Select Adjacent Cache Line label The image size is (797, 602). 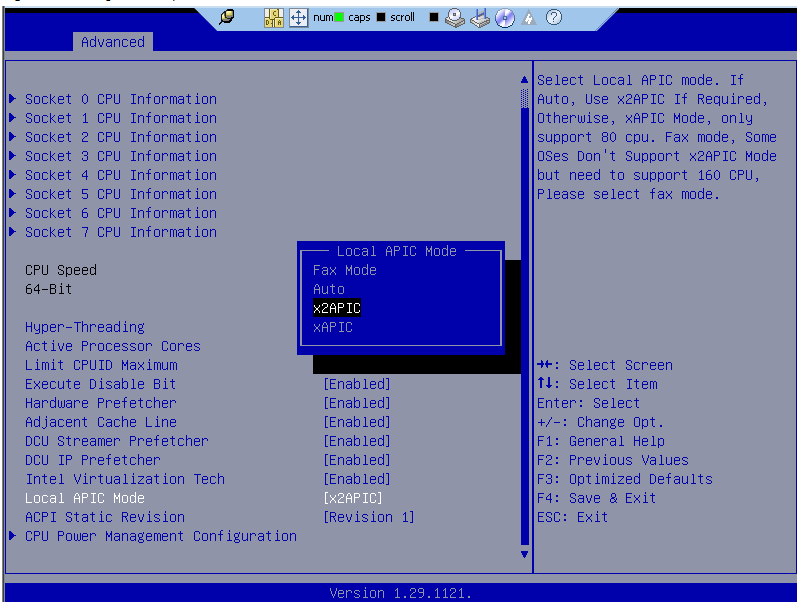point(101,422)
